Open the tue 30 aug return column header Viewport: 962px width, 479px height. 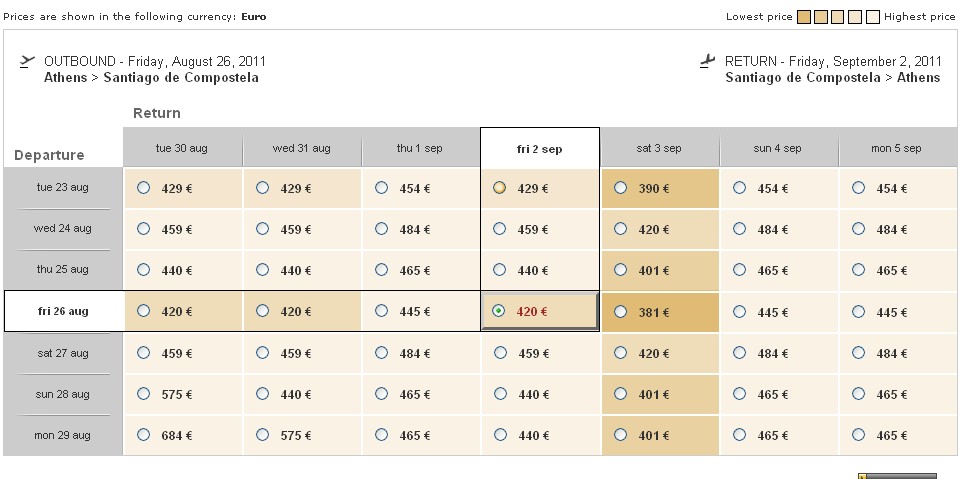[182, 148]
